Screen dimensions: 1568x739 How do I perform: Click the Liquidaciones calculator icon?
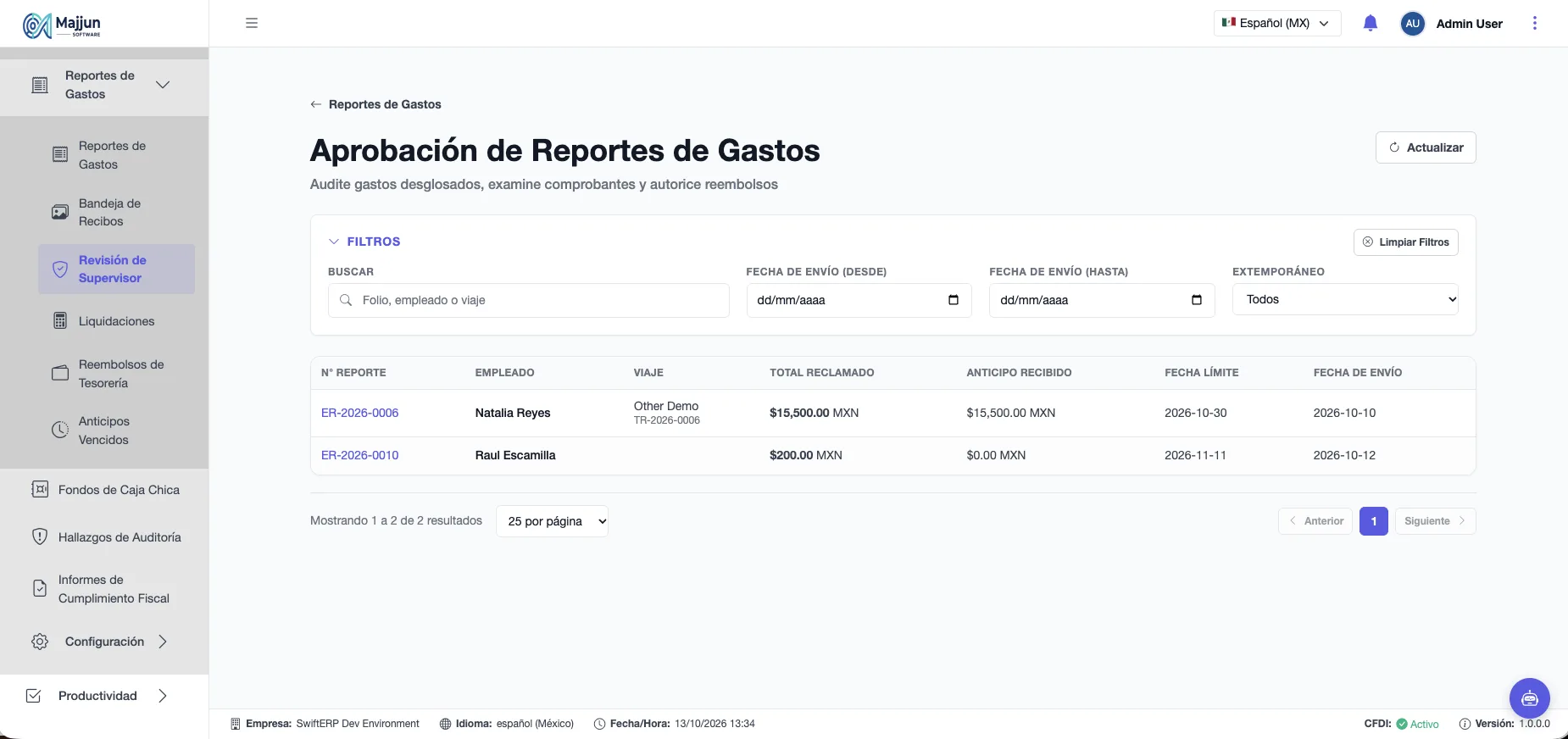60,321
